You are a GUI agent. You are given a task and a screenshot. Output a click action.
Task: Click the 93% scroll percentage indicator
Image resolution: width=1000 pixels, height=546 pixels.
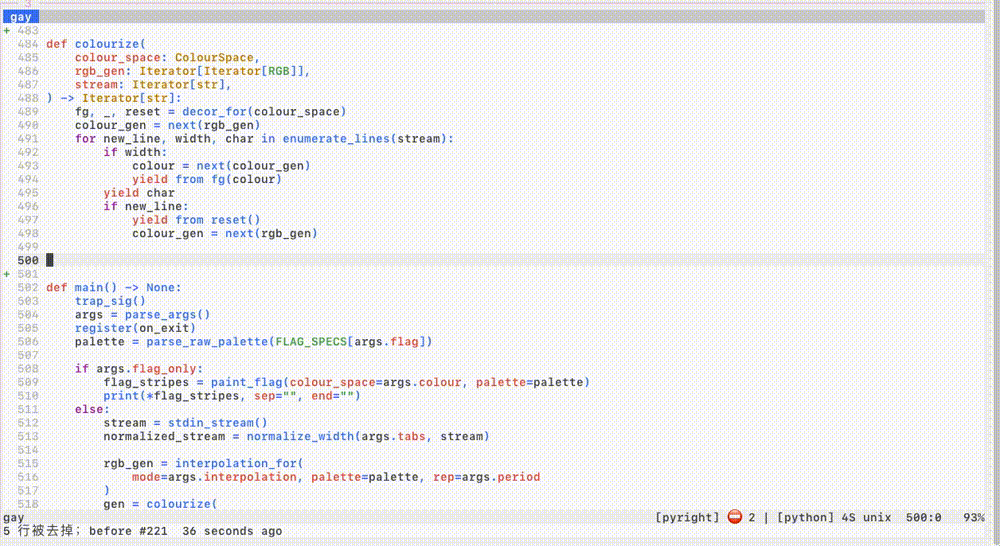pyautogui.click(x=973, y=517)
